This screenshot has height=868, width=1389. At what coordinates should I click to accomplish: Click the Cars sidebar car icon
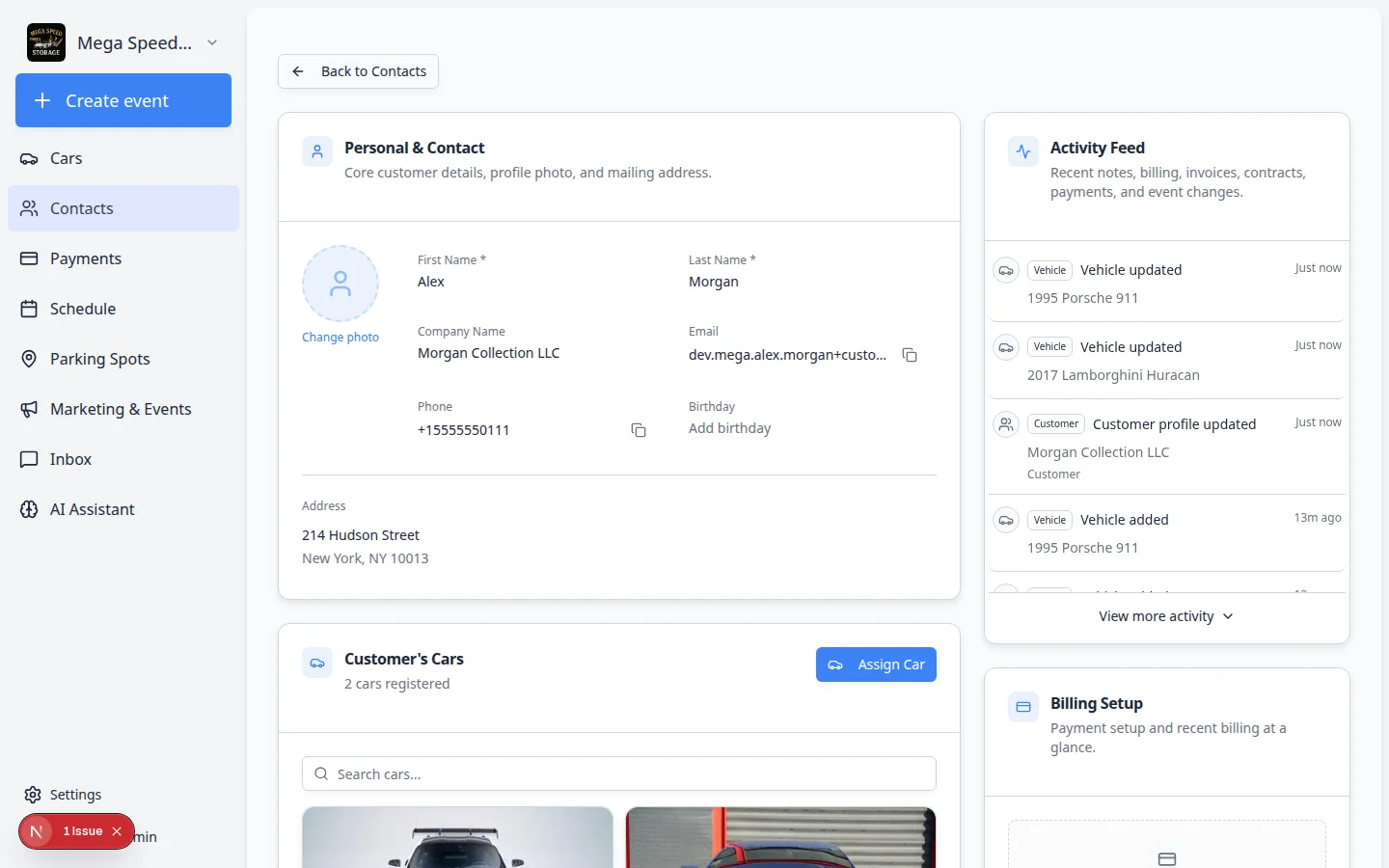point(29,158)
